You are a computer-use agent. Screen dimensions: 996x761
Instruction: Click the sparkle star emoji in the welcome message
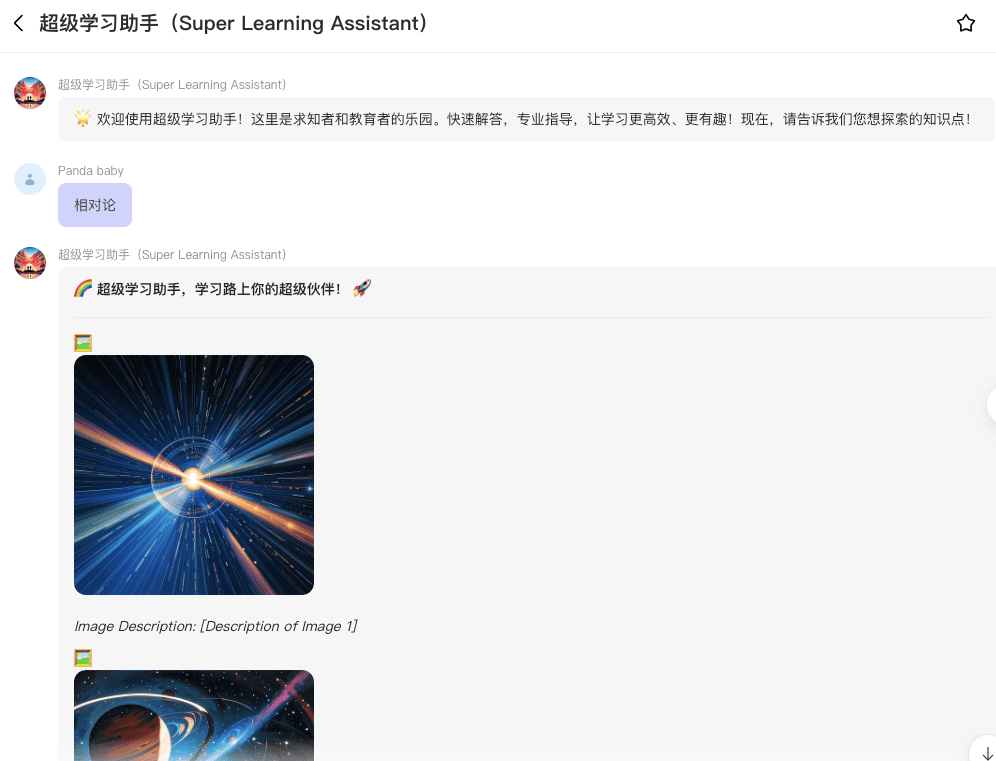coord(83,119)
